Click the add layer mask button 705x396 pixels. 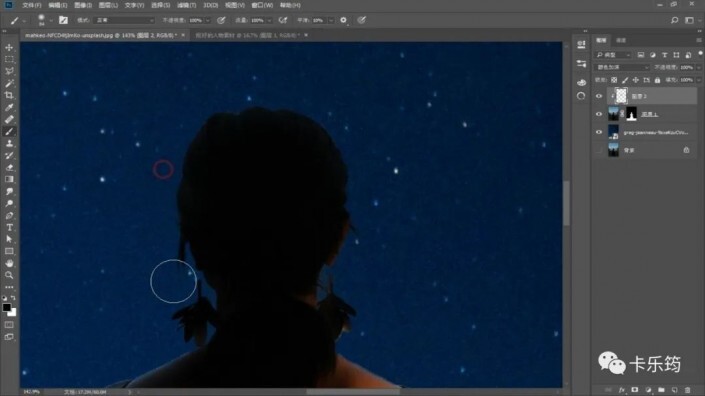pos(634,390)
